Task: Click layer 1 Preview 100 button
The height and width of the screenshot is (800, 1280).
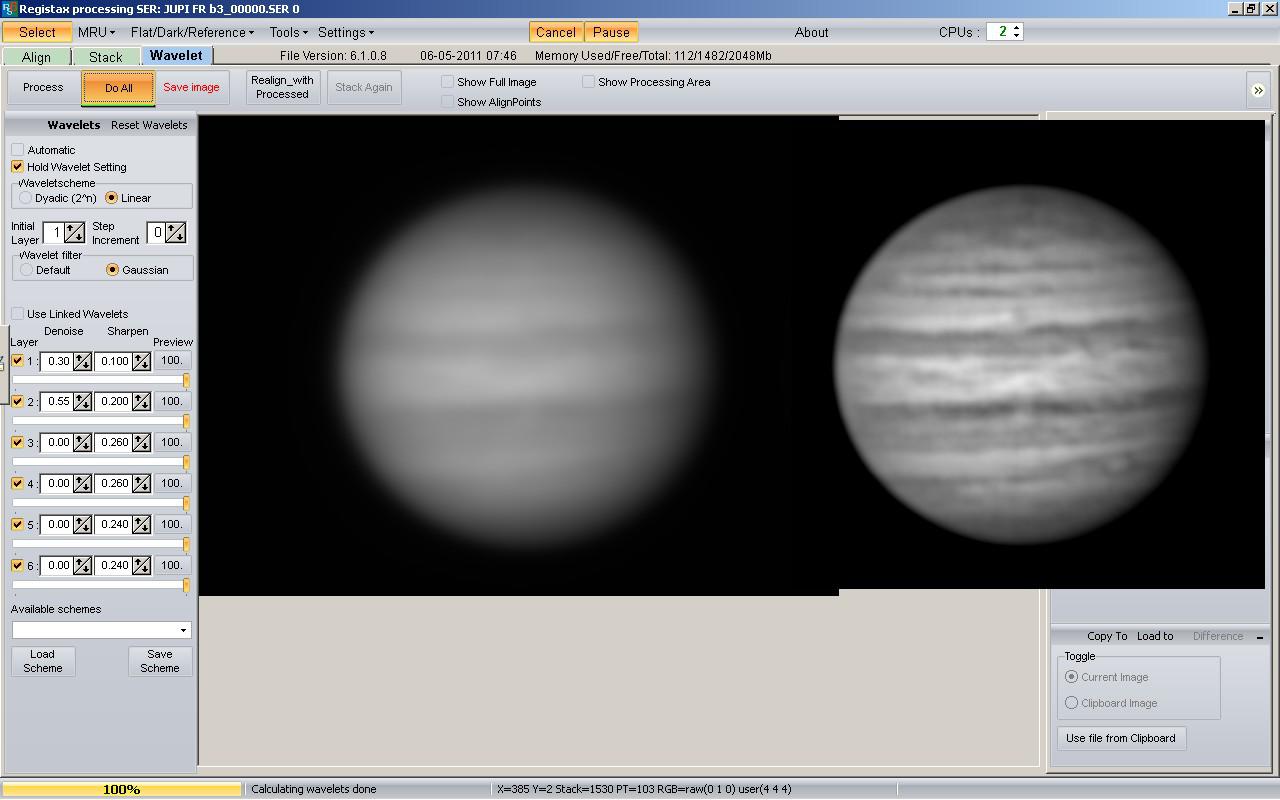Action: [x=172, y=361]
